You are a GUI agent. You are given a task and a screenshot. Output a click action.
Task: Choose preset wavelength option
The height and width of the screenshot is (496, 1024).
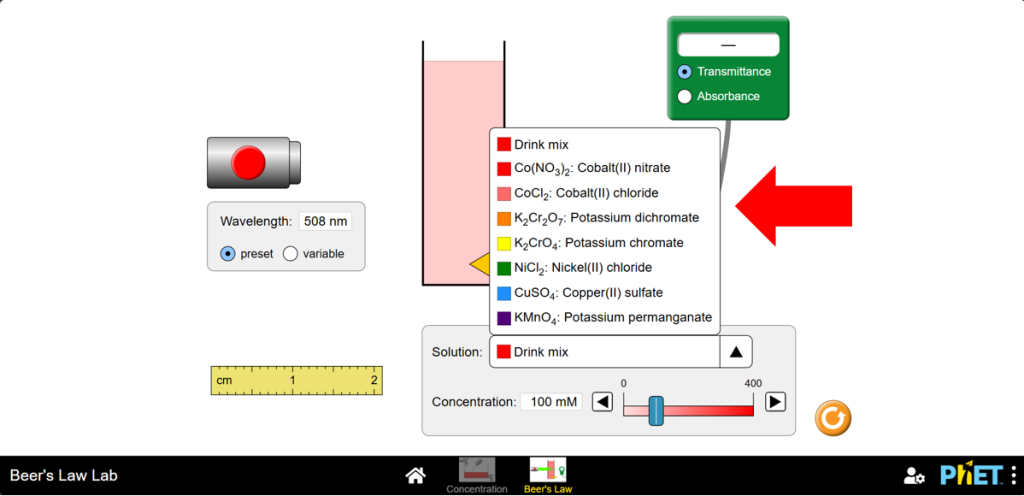point(227,254)
